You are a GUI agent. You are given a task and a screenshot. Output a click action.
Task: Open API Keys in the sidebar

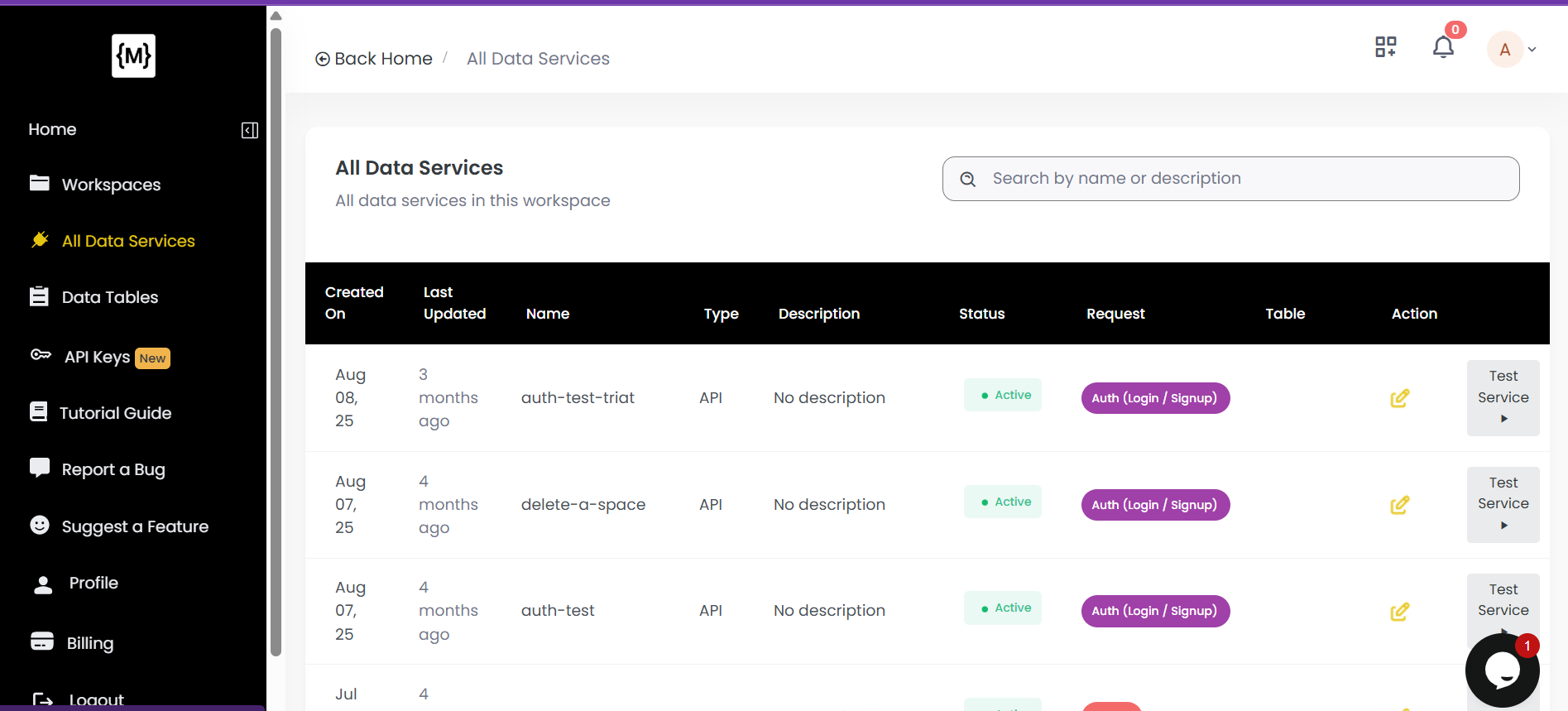pyautogui.click(x=97, y=357)
